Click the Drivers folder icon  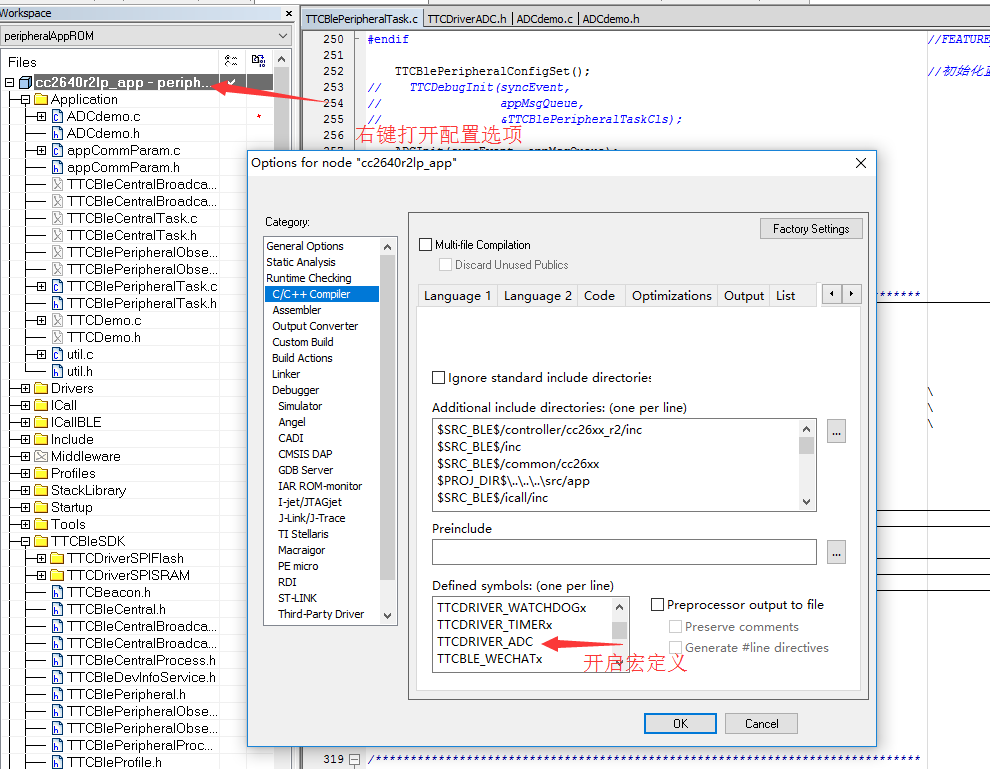(41, 388)
